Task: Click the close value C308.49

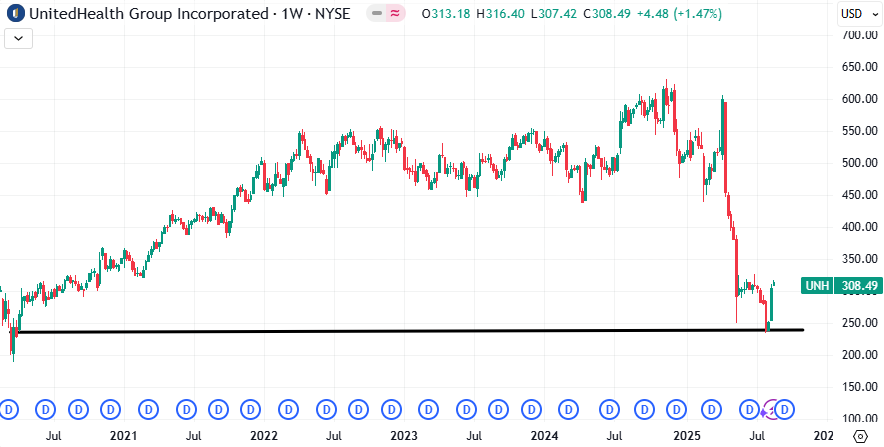Action: pyautogui.click(x=607, y=14)
